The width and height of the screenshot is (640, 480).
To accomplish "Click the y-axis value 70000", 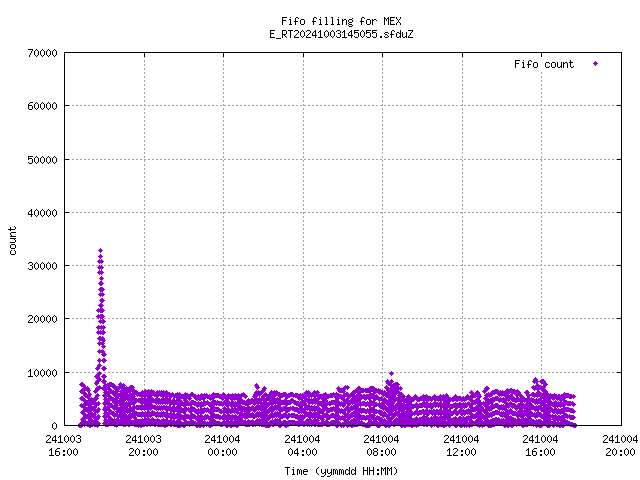I will (42, 53).
